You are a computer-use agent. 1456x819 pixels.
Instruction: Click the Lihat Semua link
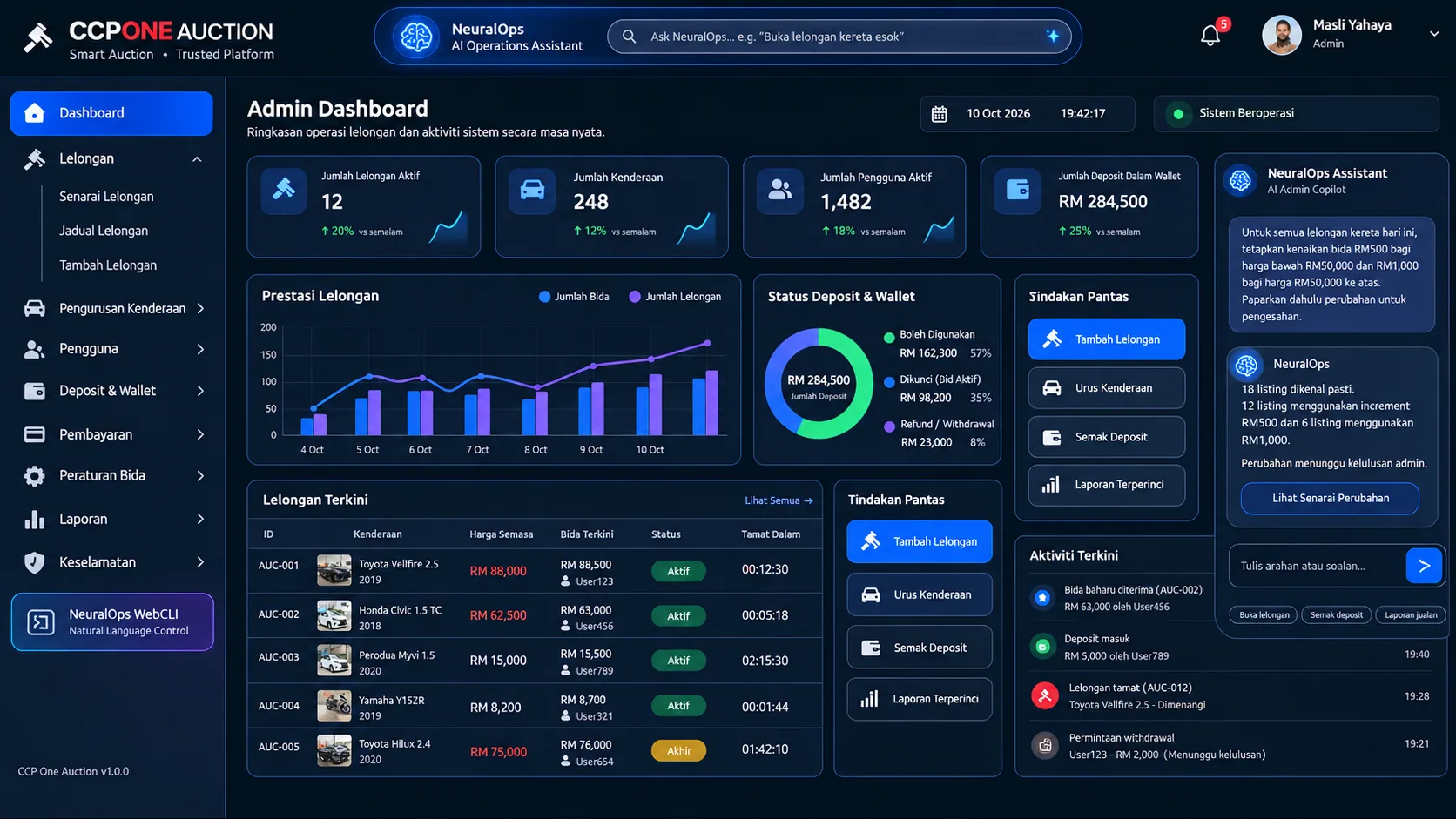pyautogui.click(x=779, y=500)
